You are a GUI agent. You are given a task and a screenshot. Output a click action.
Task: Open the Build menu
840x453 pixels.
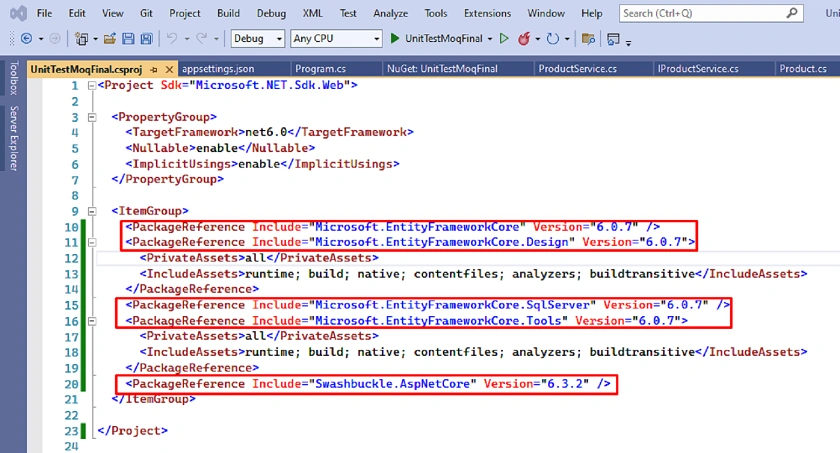(228, 13)
